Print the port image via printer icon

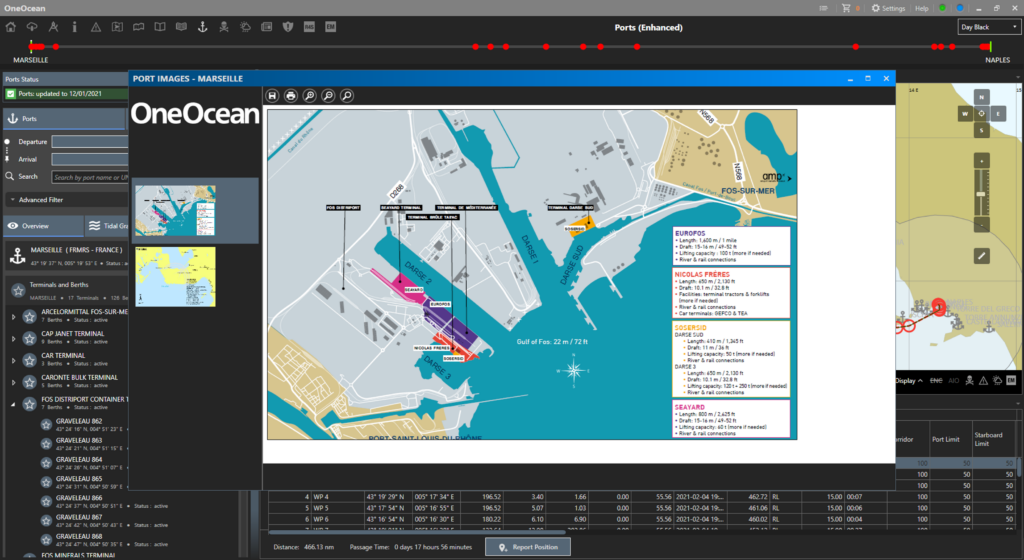pos(291,96)
